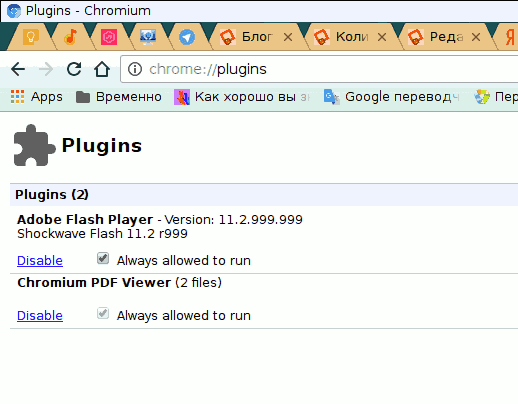Image resolution: width=518 pixels, height=404 pixels.
Task: Click the forward navigation arrow
Action: point(46,69)
